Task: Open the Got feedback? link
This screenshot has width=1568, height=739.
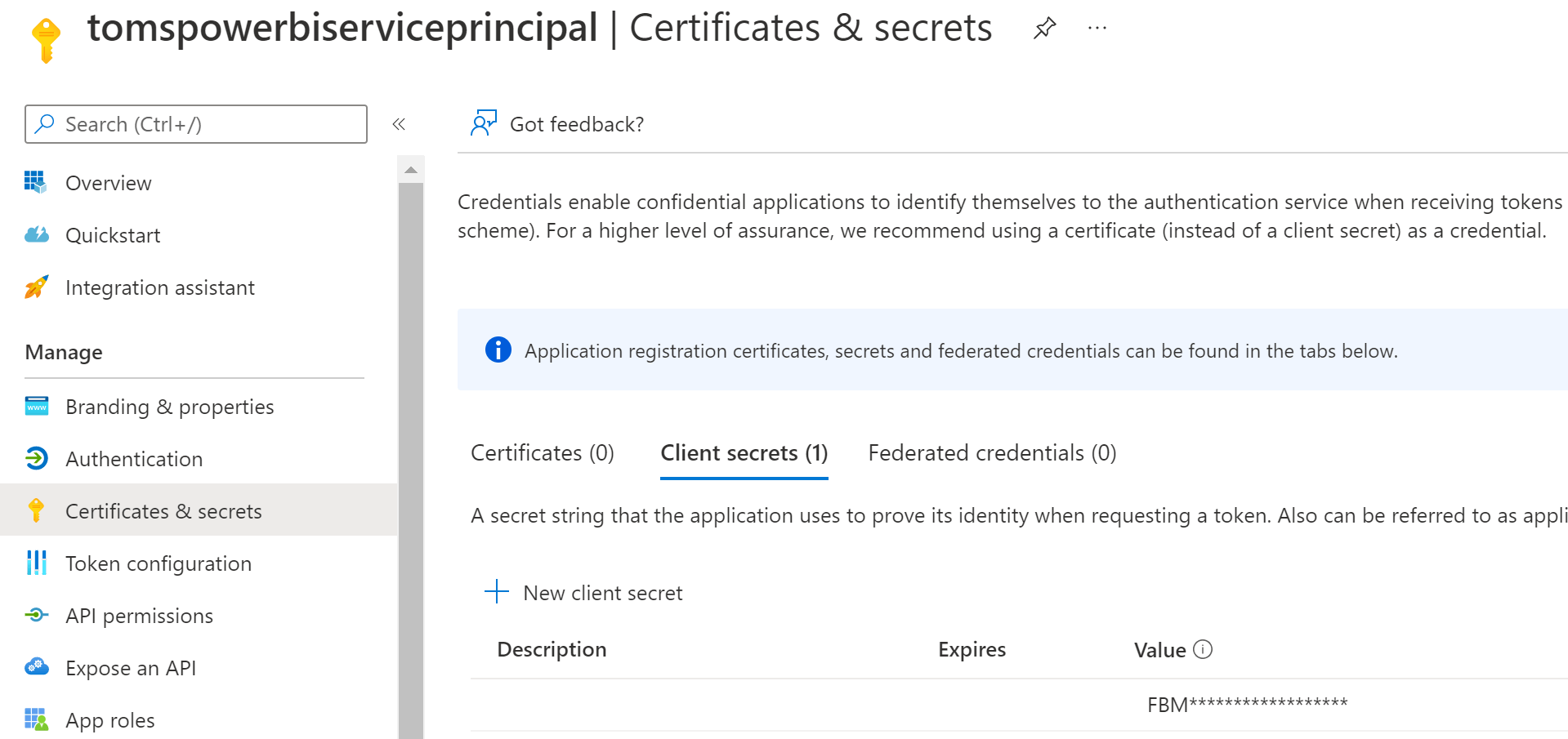Action: point(577,123)
